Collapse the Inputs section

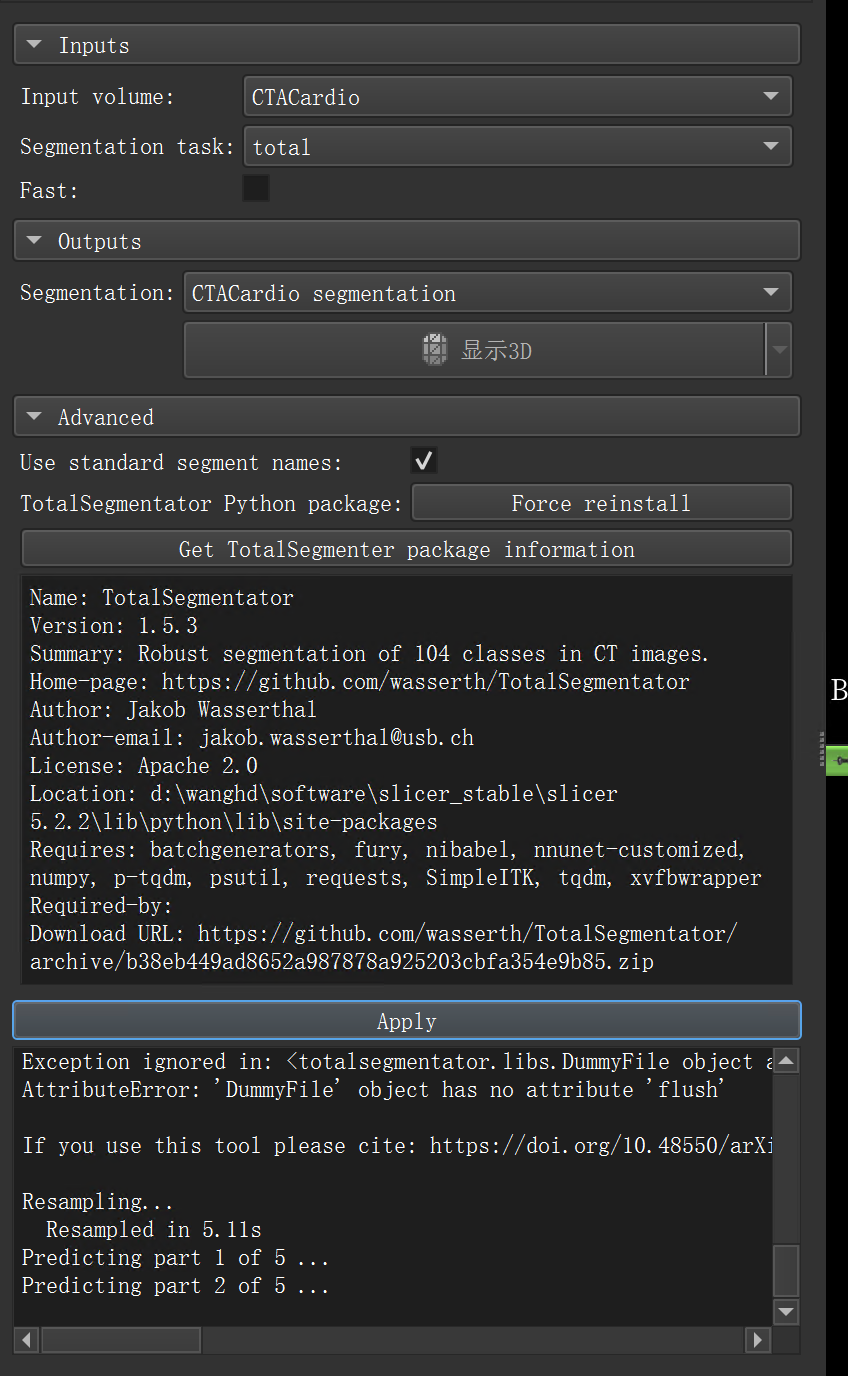coord(33,44)
